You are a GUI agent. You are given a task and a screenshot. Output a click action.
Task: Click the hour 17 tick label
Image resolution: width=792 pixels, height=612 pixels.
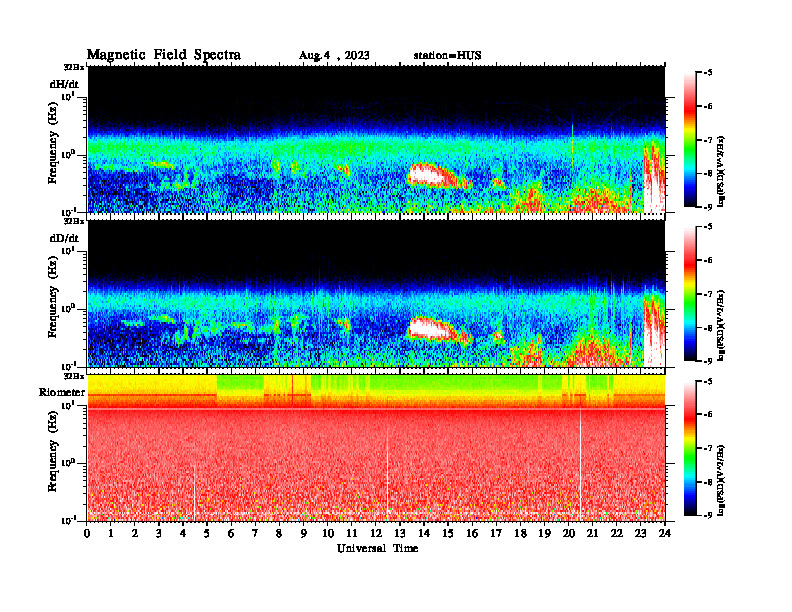[497, 533]
